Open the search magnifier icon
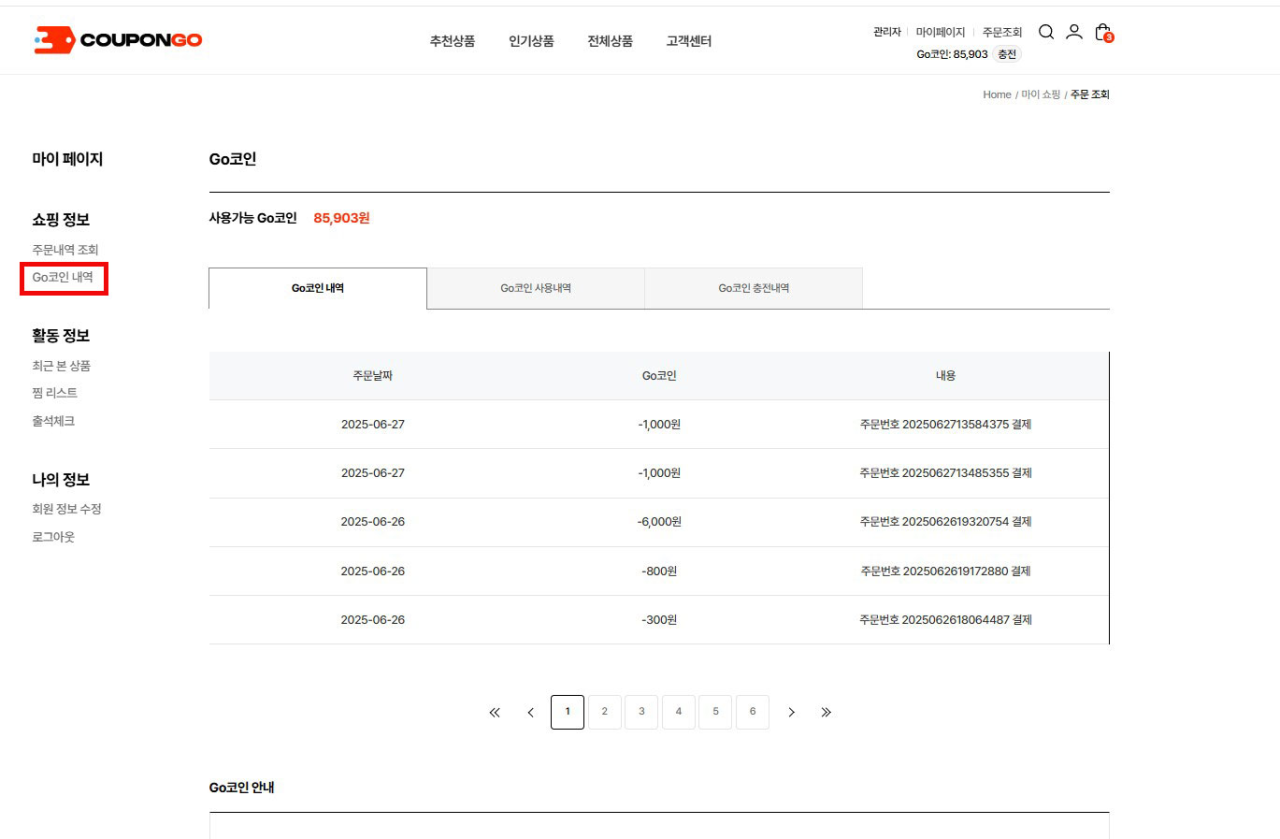The width and height of the screenshot is (1280, 839). pyautogui.click(x=1046, y=32)
